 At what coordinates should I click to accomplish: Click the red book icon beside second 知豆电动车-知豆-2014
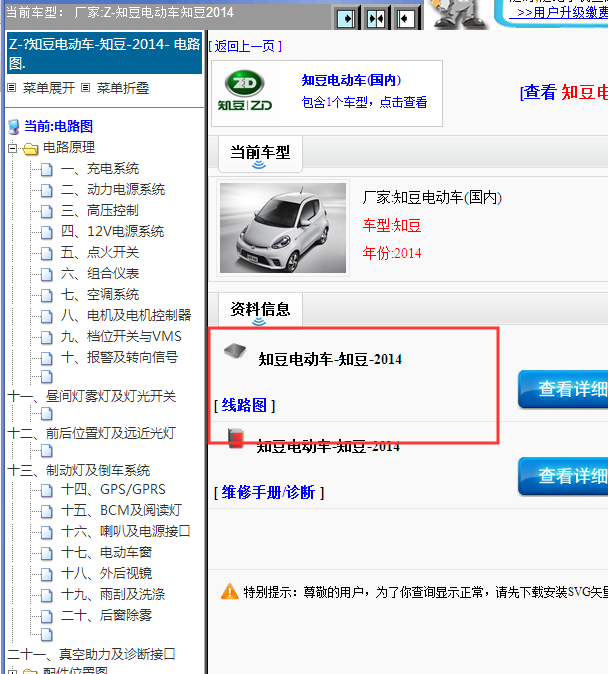pos(236,438)
